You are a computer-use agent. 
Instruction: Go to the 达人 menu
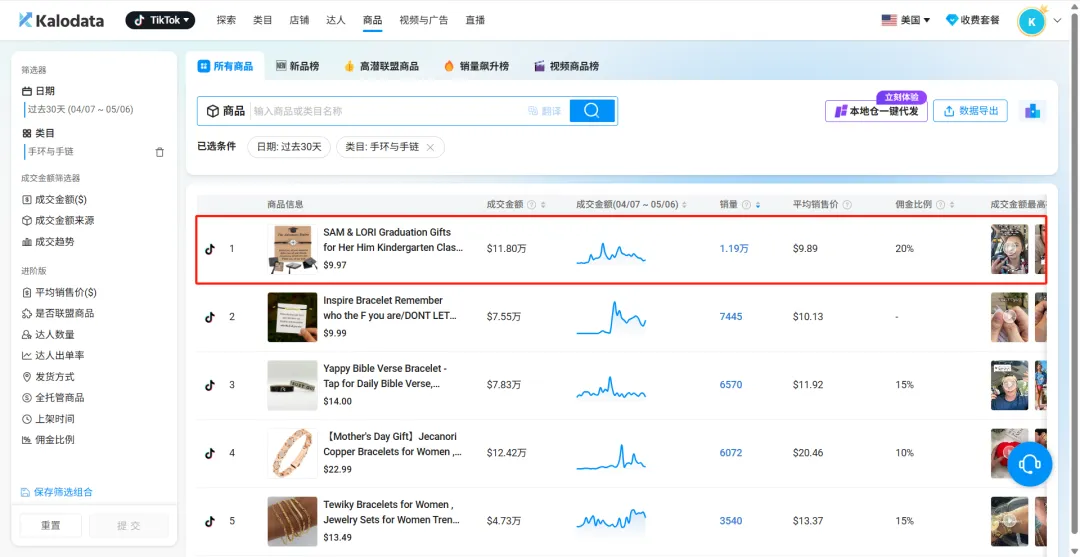(x=335, y=21)
